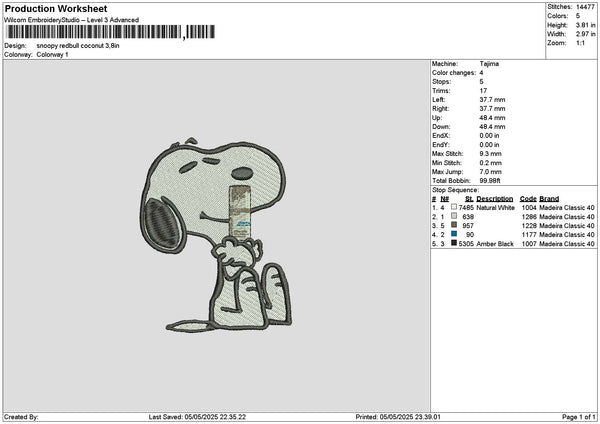
Task: Select the 'EndX:' label
Action: (x=441, y=136)
